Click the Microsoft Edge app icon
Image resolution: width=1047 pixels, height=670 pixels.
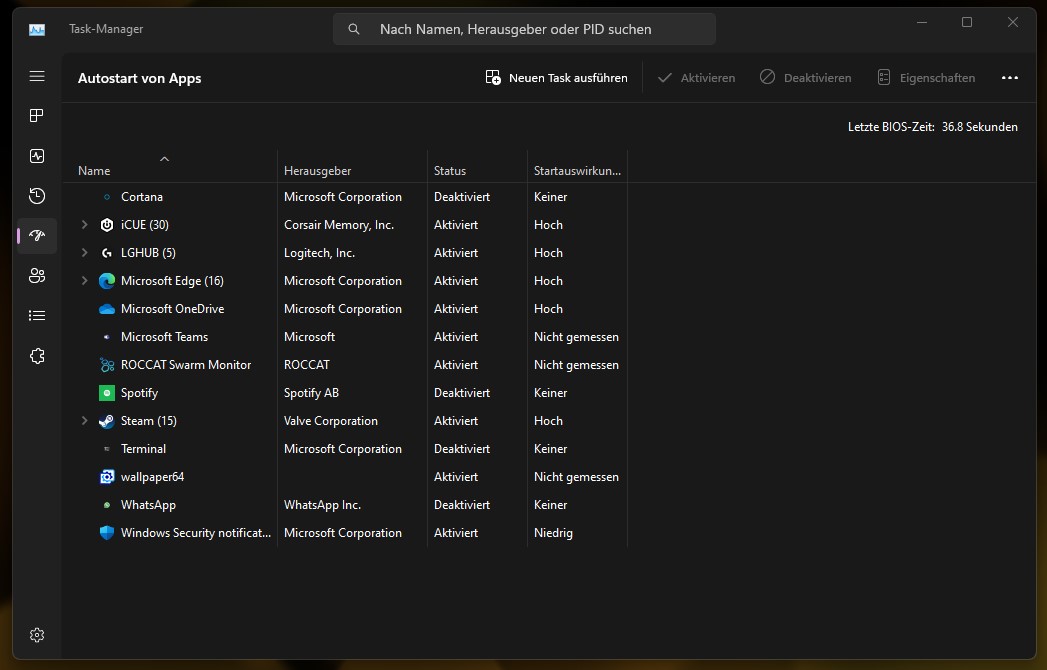pyautogui.click(x=107, y=281)
